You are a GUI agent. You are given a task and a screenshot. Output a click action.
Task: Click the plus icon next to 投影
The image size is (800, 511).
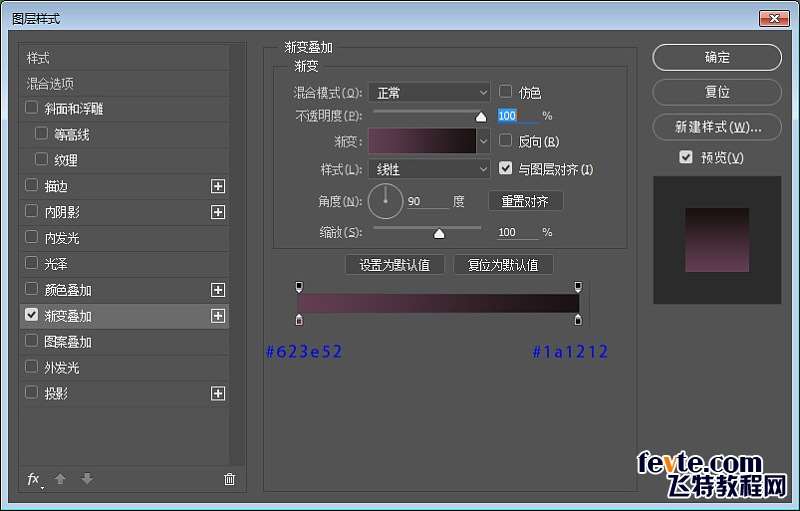[218, 393]
